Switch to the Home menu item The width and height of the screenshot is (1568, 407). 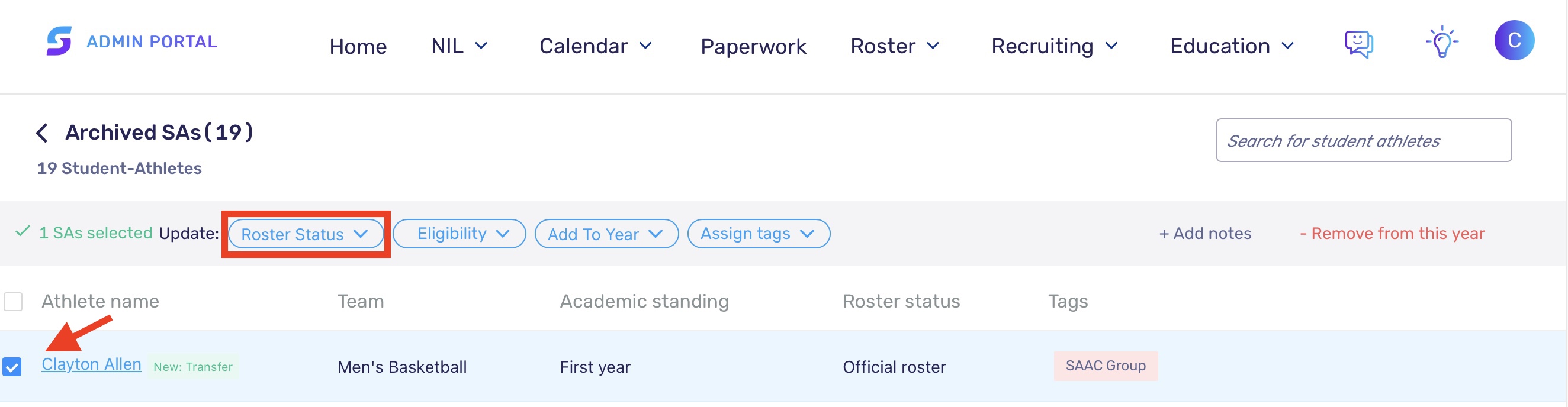pyautogui.click(x=358, y=46)
